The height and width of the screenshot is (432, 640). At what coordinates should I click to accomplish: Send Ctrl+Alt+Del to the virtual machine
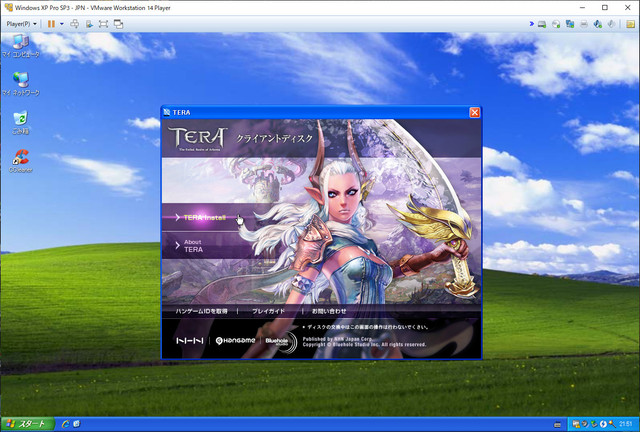tap(75, 24)
